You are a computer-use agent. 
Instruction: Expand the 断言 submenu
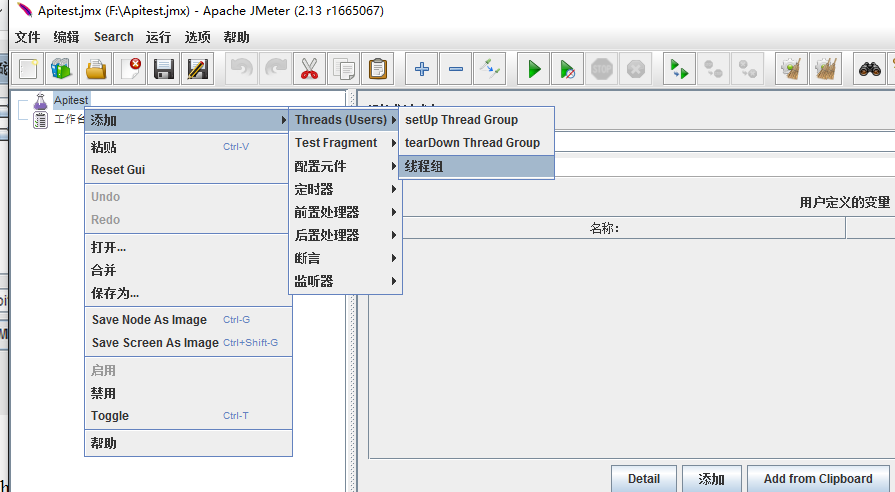pyautogui.click(x=345, y=258)
